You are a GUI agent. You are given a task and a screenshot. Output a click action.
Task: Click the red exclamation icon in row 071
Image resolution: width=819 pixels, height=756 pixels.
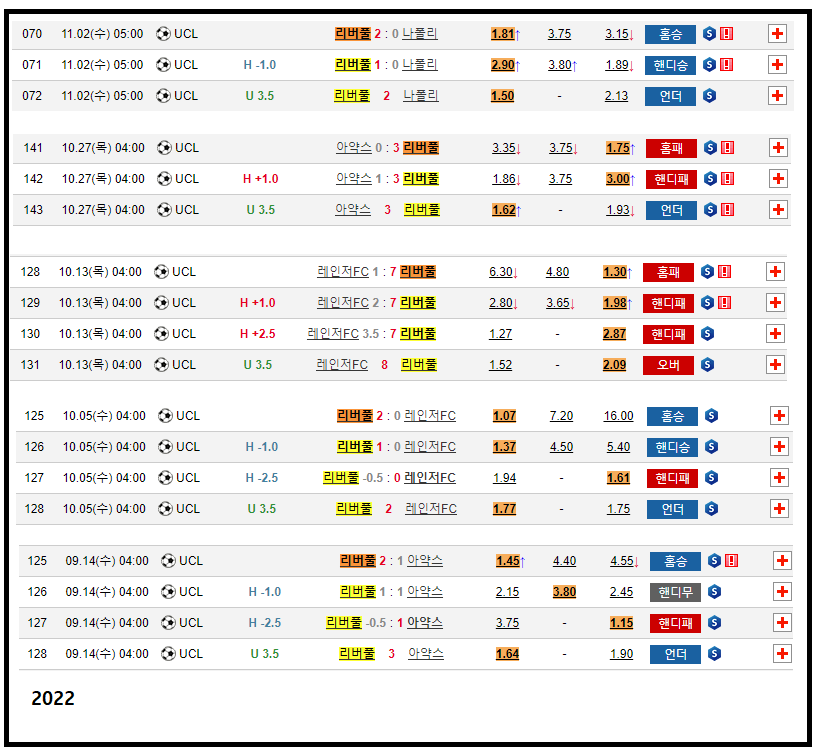tap(726, 65)
